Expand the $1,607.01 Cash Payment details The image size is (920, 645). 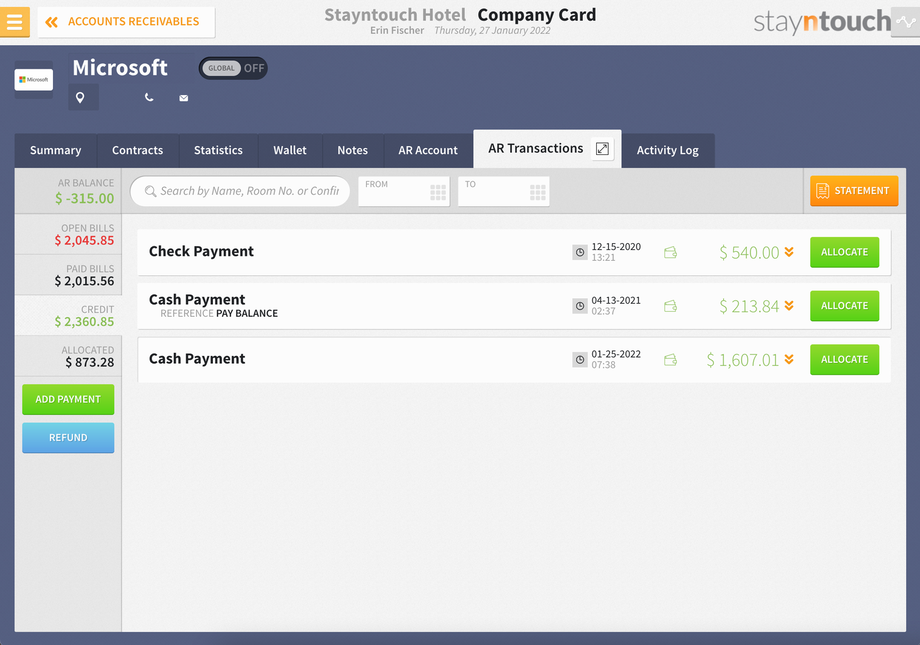pos(789,359)
